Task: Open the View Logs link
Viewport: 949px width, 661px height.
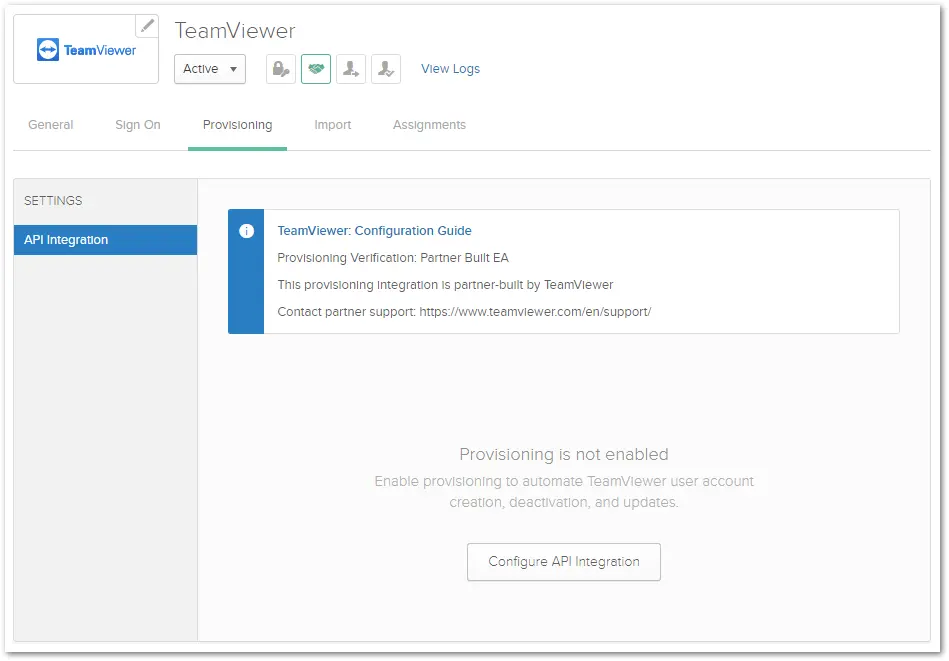Action: tap(450, 69)
